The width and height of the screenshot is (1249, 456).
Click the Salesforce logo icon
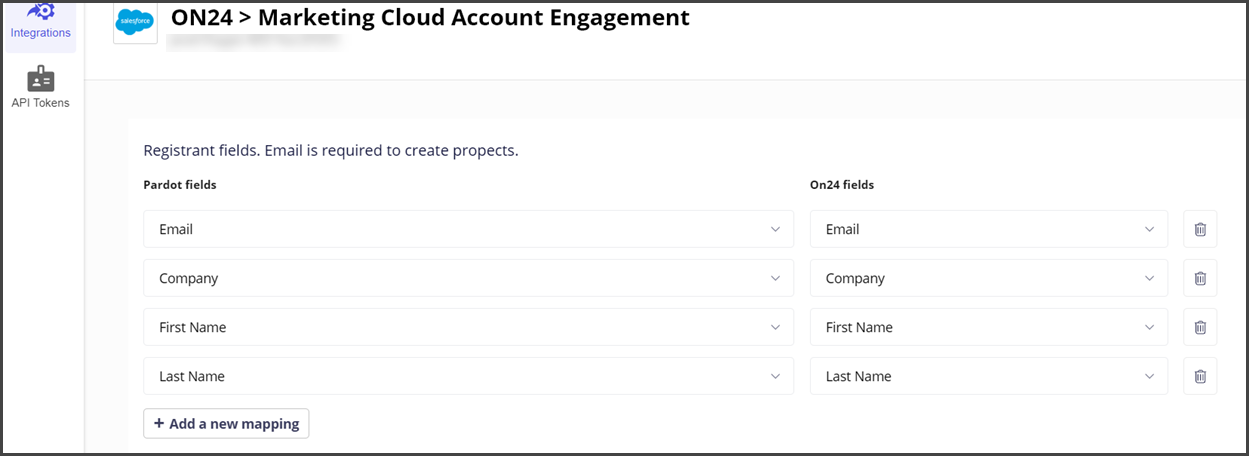[x=135, y=20]
